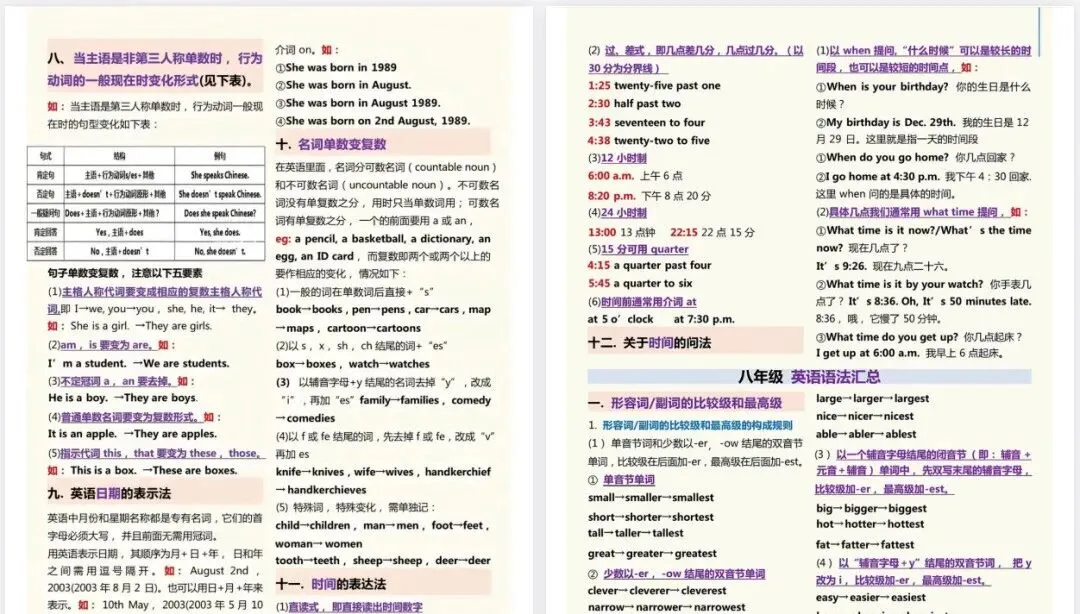Select the question '③When do you go home?'
Image resolution: width=1080 pixels, height=614 pixels.
point(882,157)
